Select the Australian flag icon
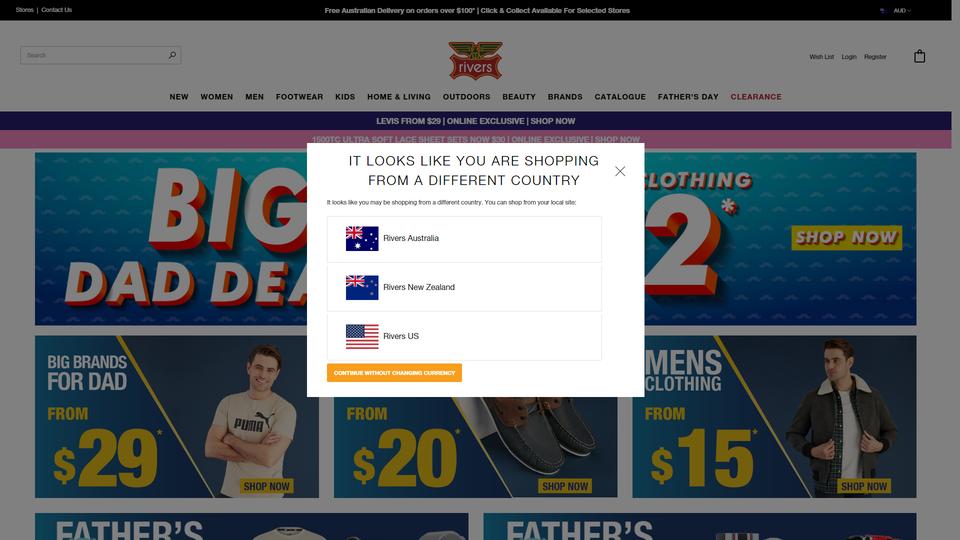The height and width of the screenshot is (540, 960). 362,239
